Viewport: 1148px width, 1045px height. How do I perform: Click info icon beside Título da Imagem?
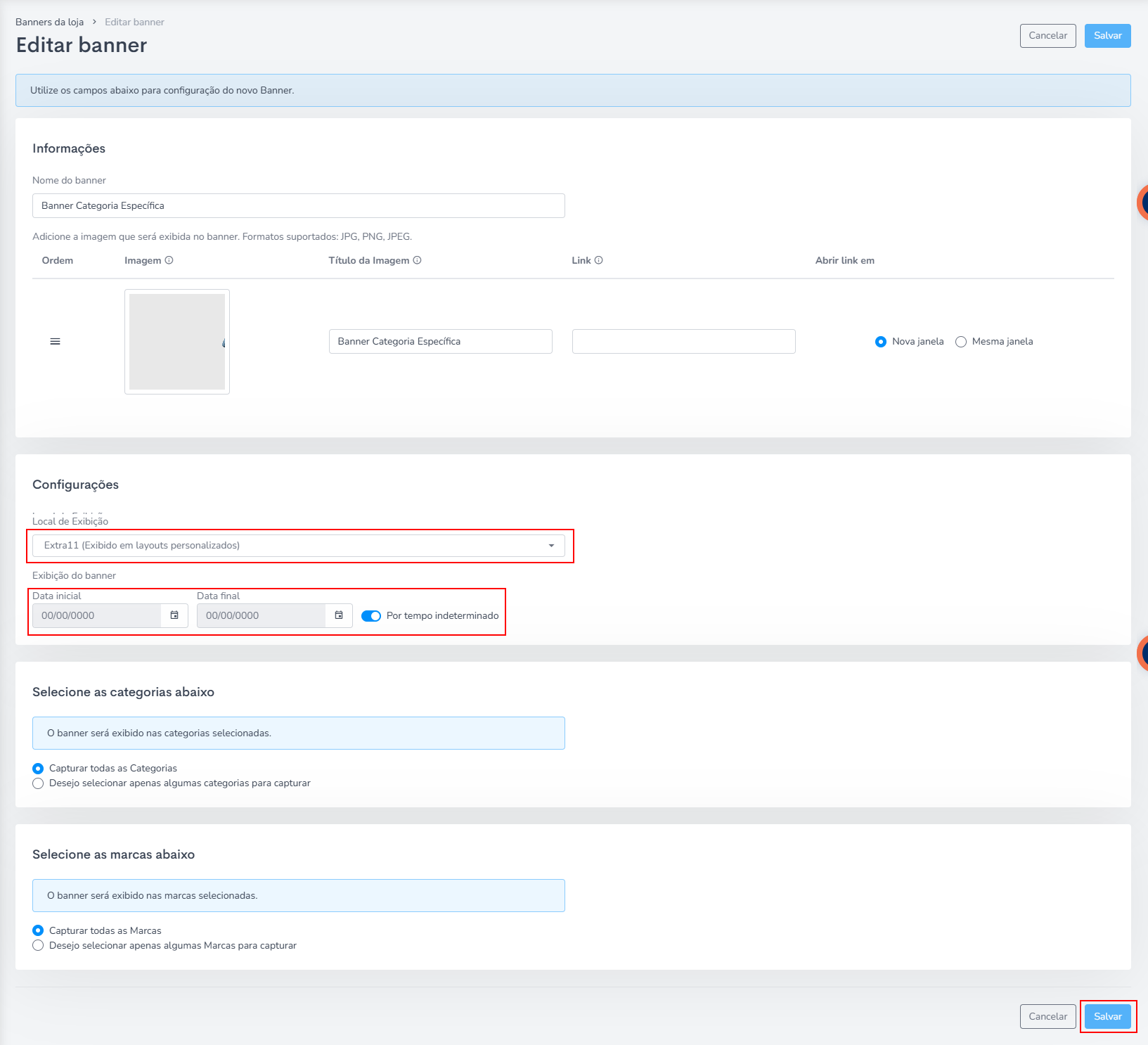coord(417,260)
